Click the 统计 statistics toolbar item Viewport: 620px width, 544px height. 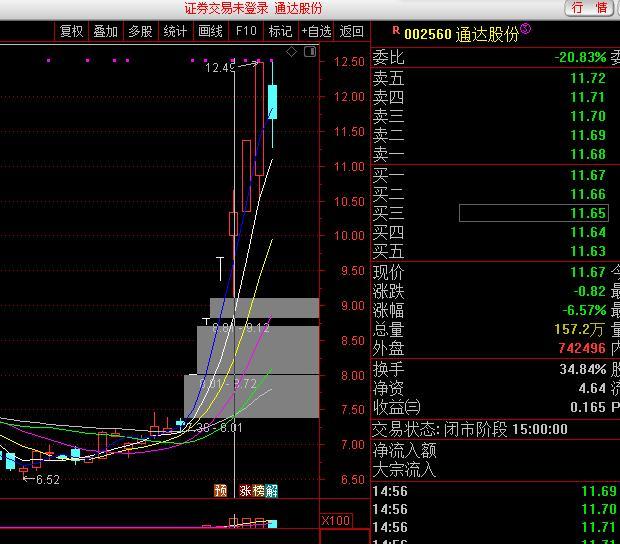click(x=175, y=31)
